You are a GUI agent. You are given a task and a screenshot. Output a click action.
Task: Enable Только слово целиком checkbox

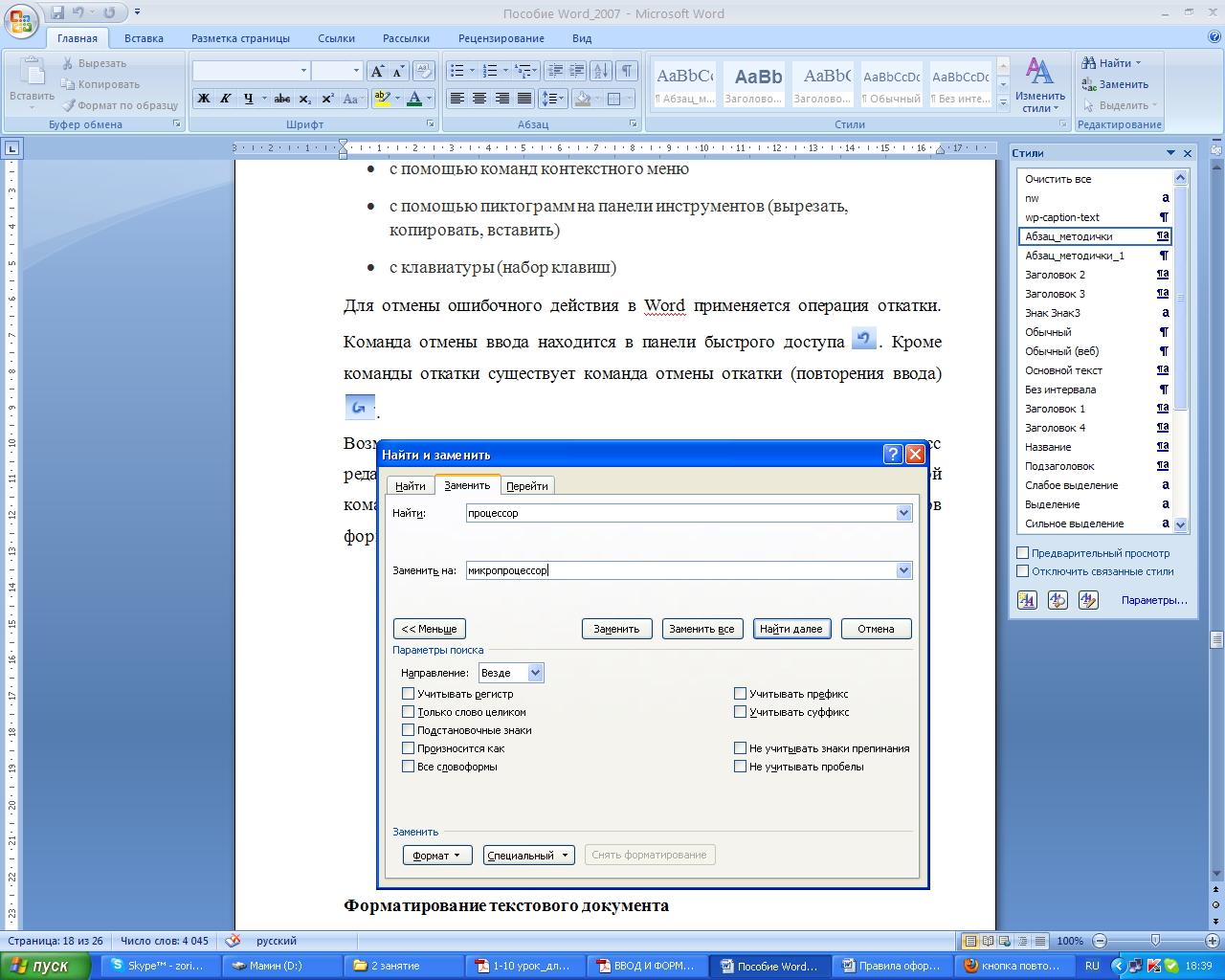(409, 712)
